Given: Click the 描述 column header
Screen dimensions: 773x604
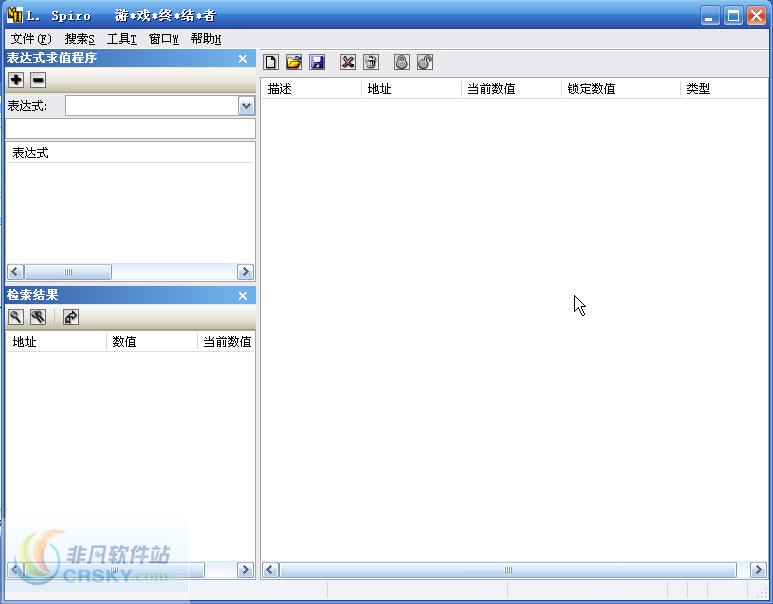Looking at the screenshot, I should [312, 89].
